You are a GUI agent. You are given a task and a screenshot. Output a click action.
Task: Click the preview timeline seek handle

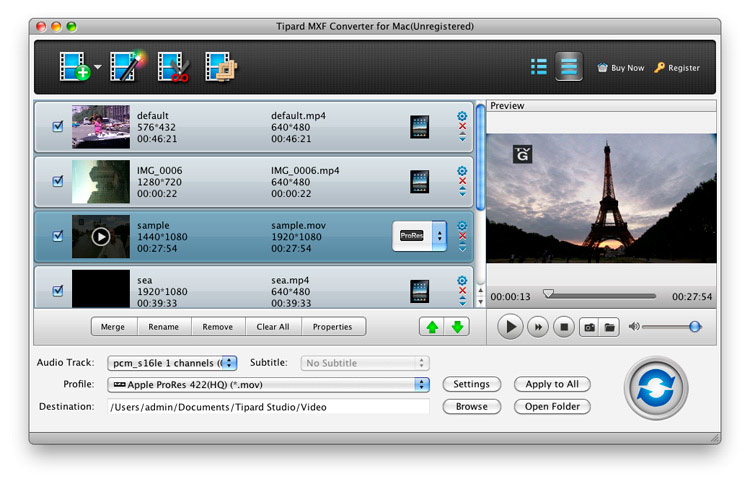point(549,294)
